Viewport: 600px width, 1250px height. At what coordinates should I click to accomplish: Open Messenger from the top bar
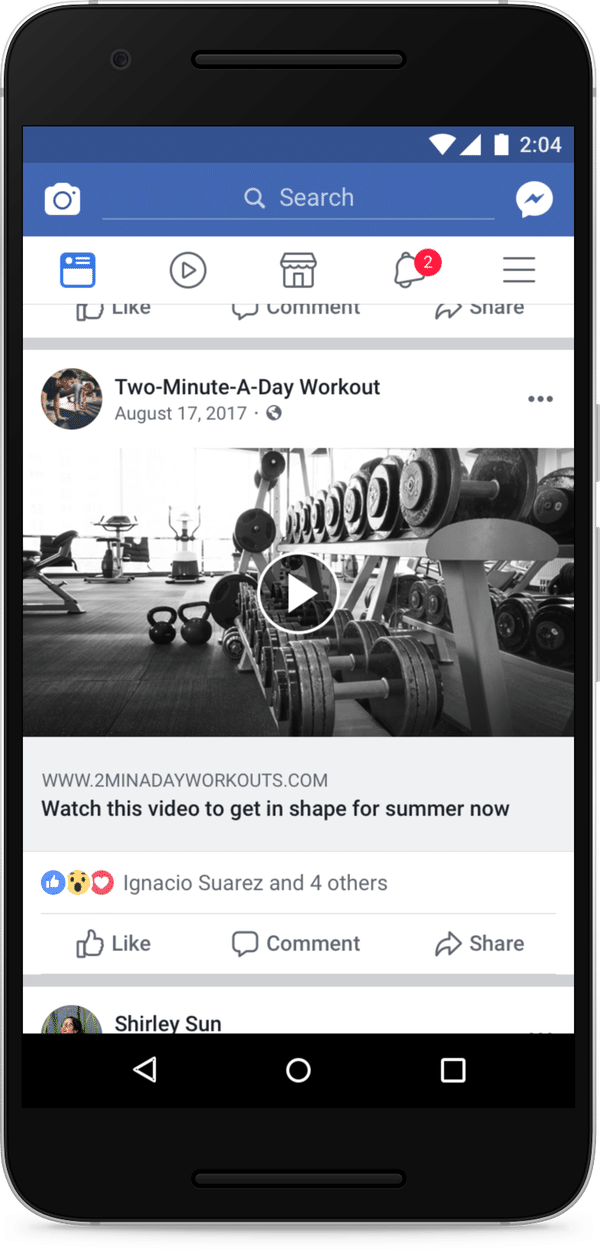pyautogui.click(x=535, y=200)
